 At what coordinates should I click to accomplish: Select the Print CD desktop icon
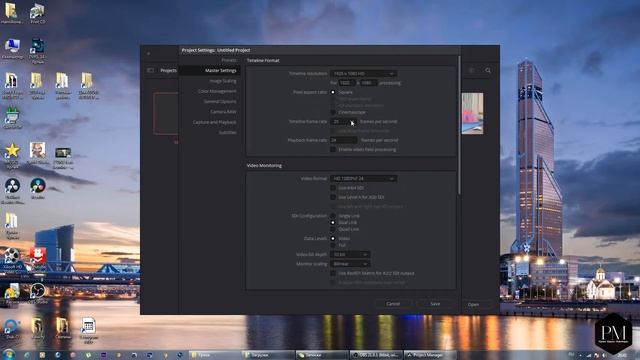point(38,13)
